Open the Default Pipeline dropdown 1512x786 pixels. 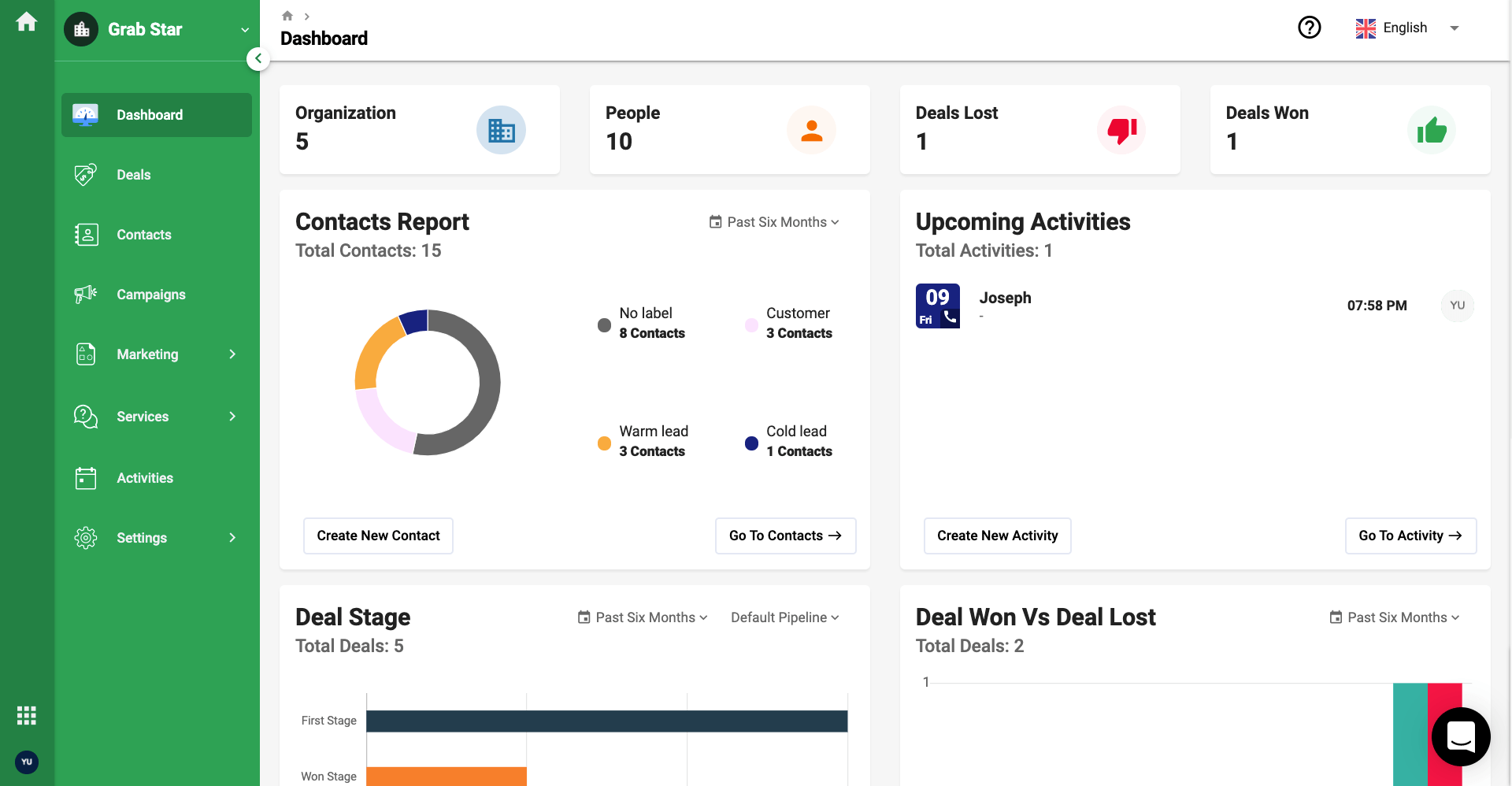(x=784, y=617)
